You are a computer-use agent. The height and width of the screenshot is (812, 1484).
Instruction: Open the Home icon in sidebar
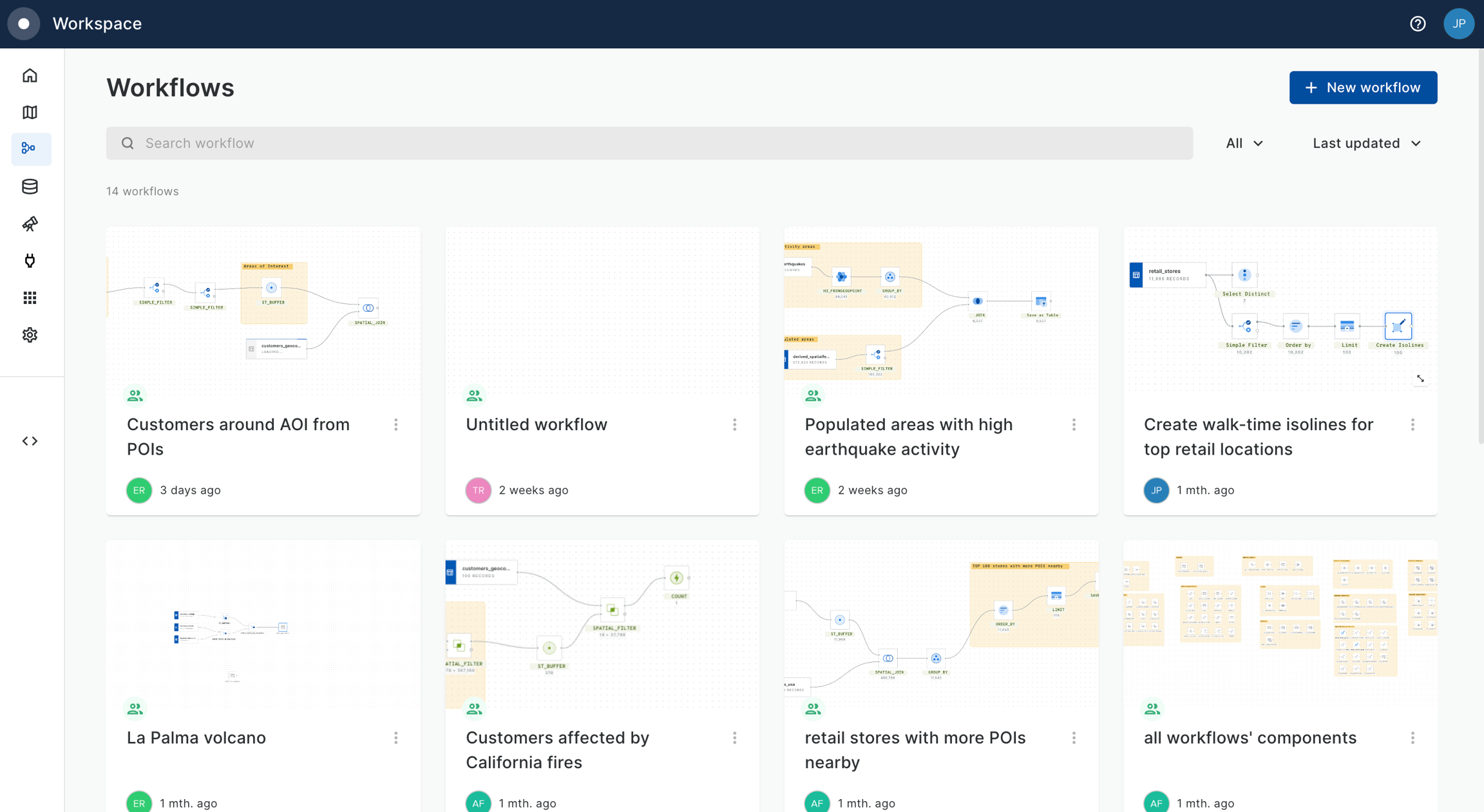(x=30, y=75)
